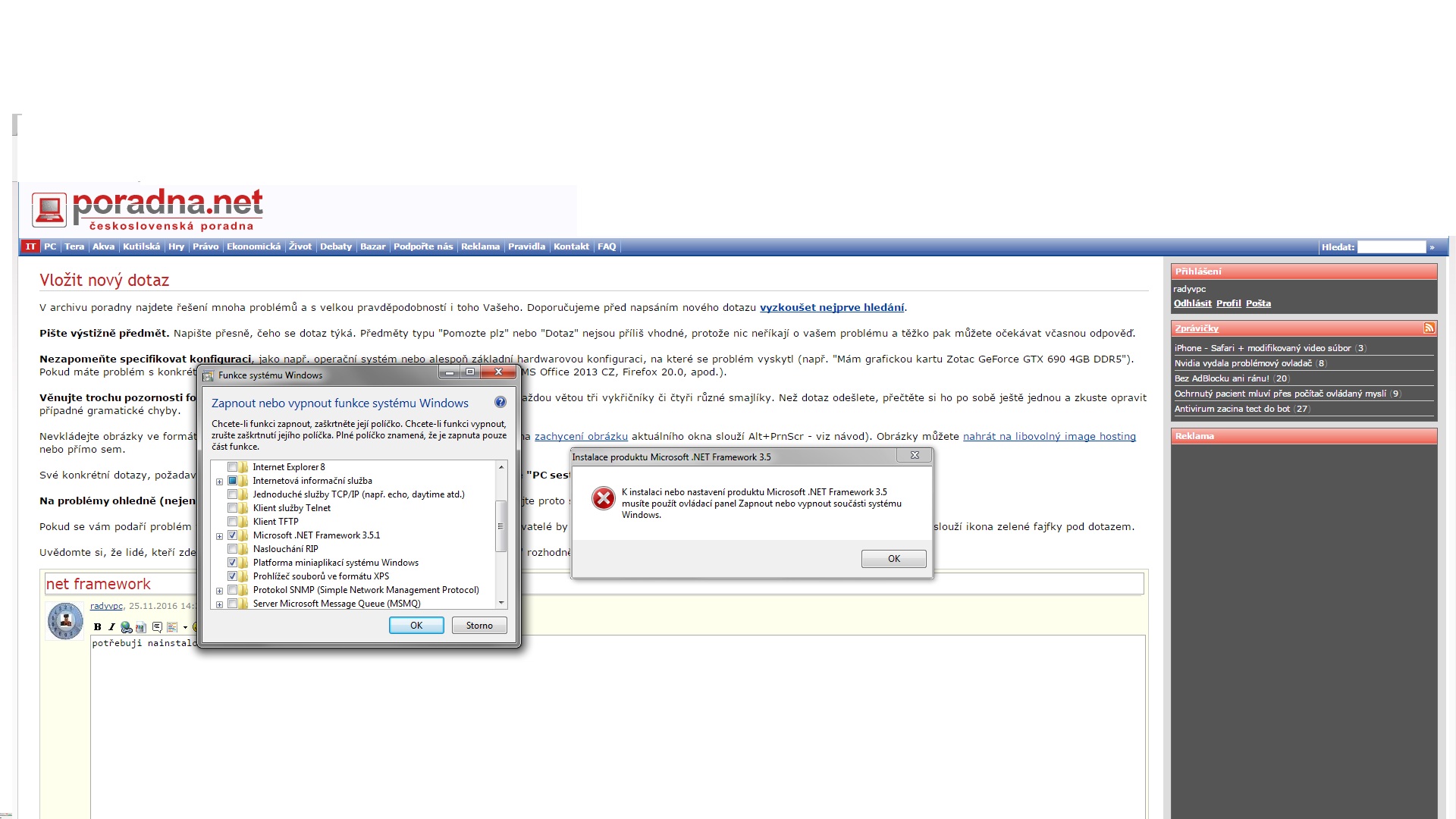
Task: Insert a hyperlink using the globe icon
Action: coord(126,627)
